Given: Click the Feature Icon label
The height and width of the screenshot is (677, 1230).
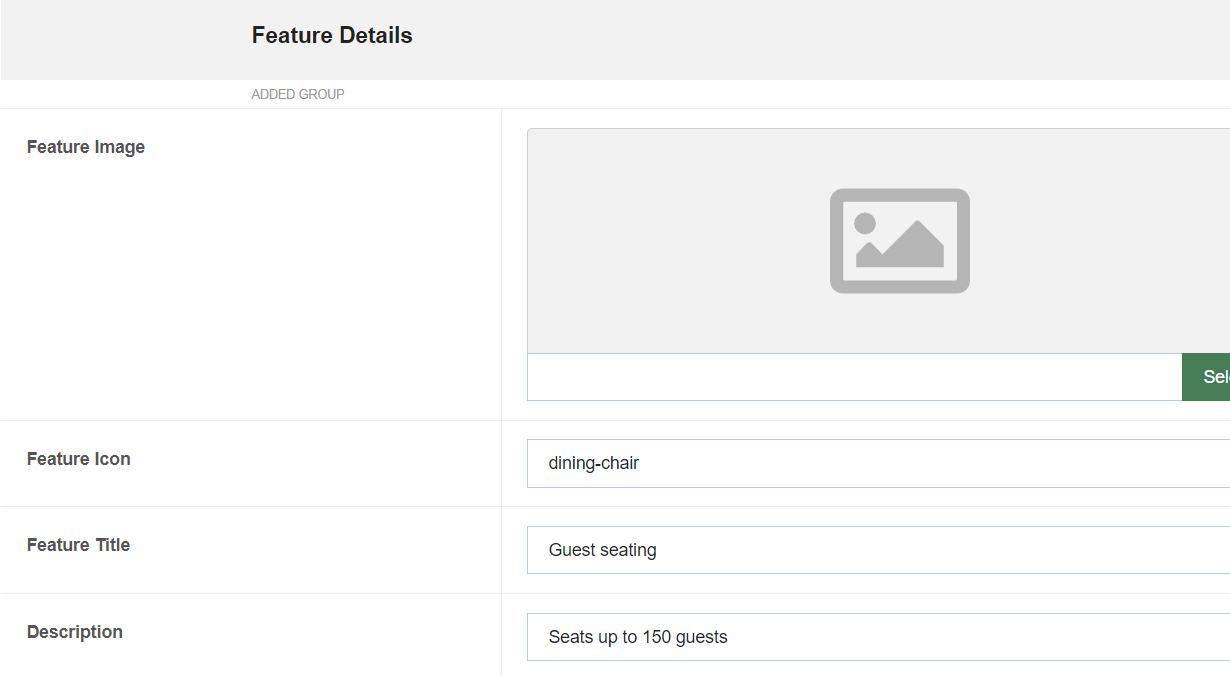Looking at the screenshot, I should tap(79, 459).
